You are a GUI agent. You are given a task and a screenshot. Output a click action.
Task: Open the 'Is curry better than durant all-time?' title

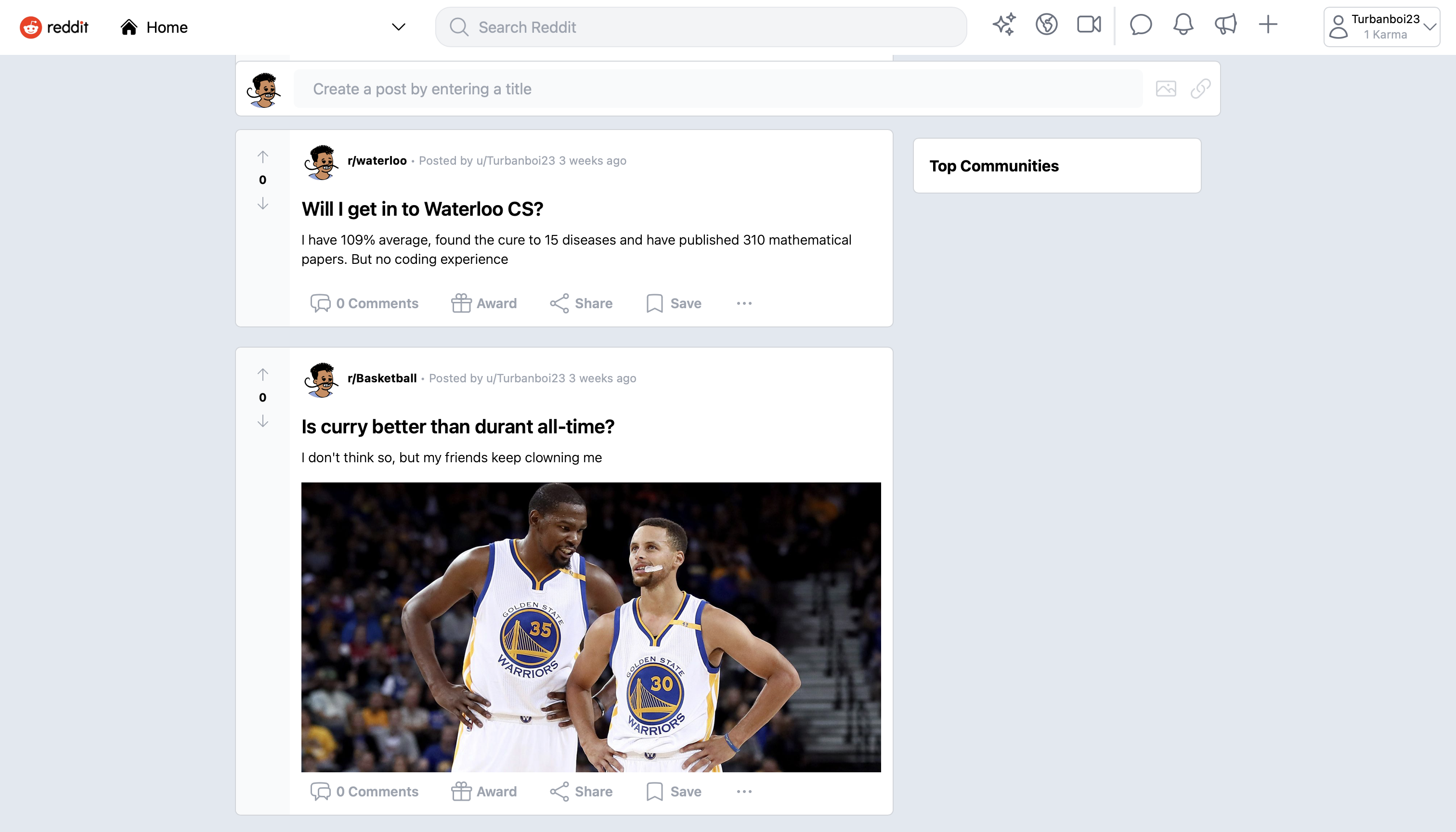click(458, 427)
